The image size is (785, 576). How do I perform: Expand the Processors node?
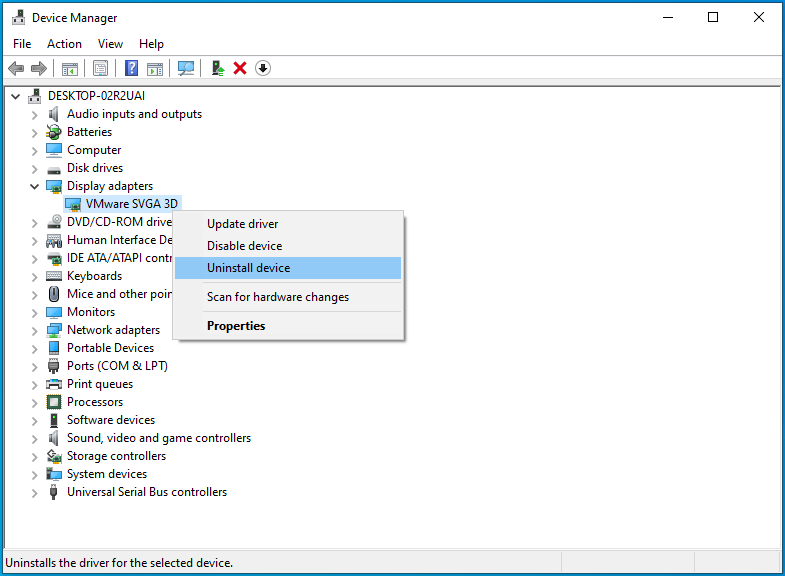pos(35,403)
